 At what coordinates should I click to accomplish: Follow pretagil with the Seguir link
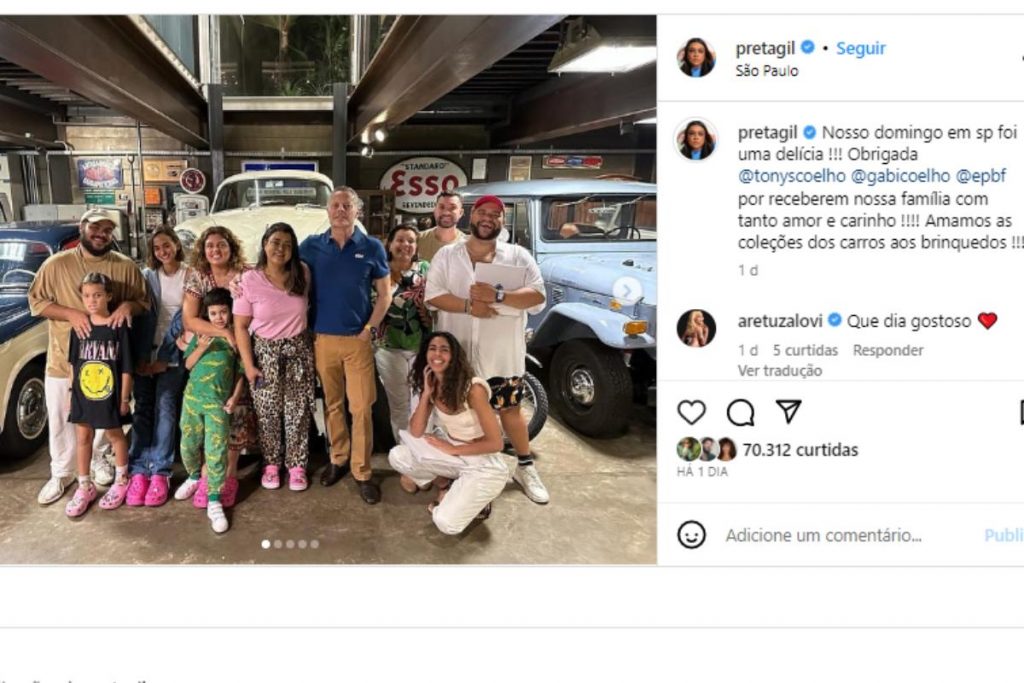pos(861,48)
